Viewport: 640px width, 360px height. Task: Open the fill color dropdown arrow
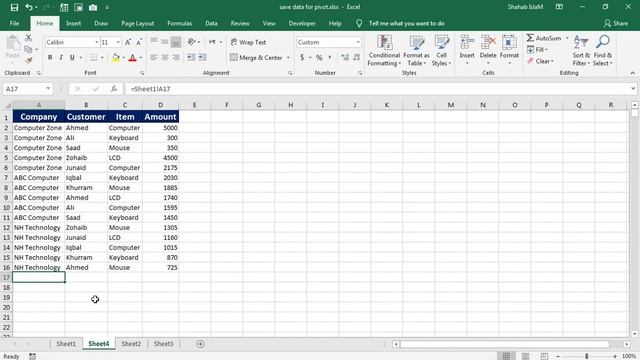pyautogui.click(x=124, y=58)
